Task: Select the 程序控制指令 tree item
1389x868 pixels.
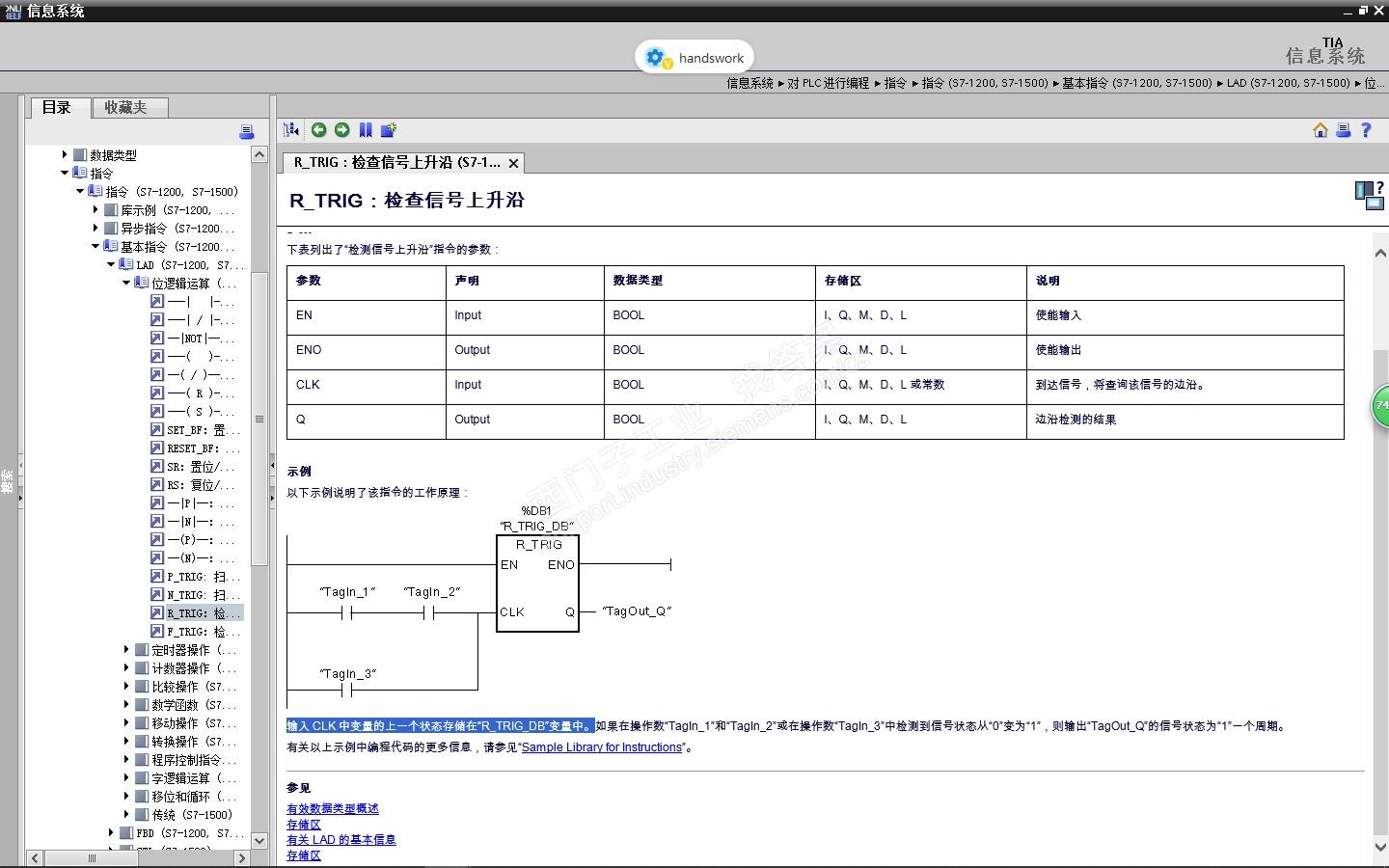Action: (x=194, y=759)
